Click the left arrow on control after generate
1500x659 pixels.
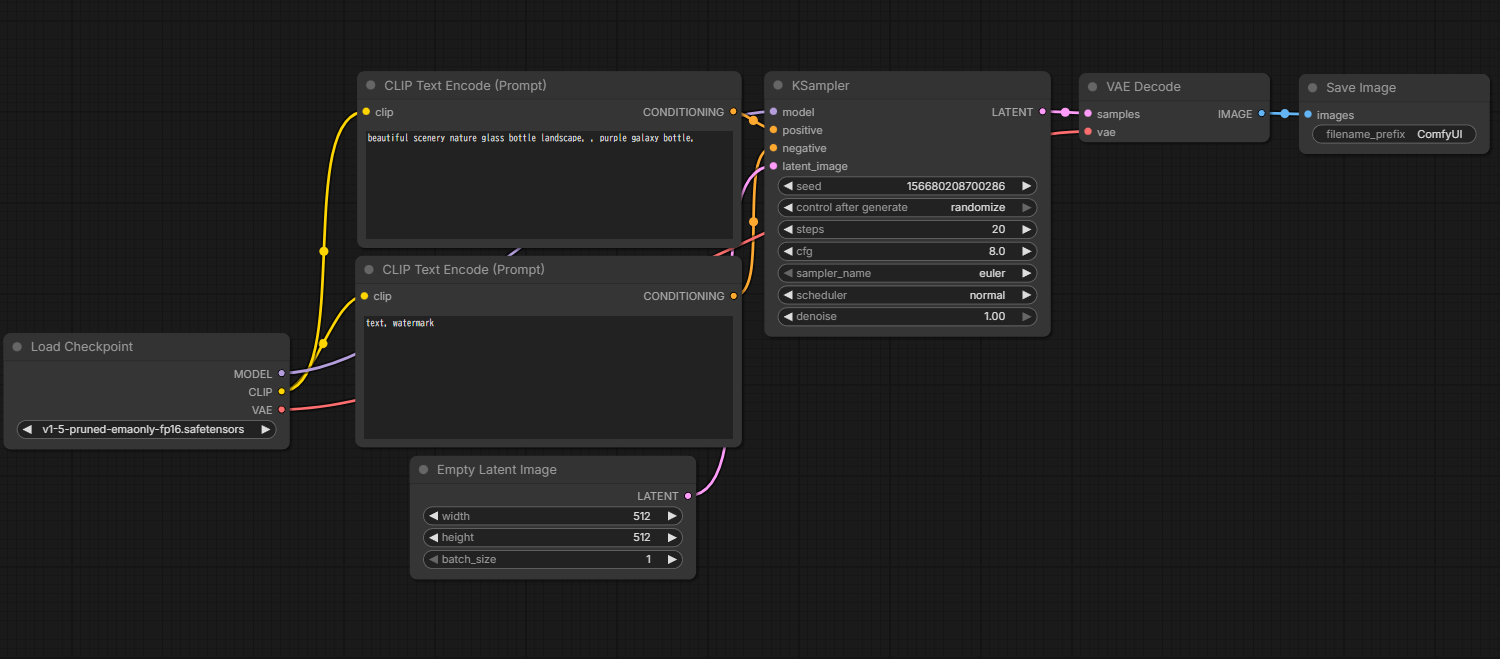click(788, 208)
